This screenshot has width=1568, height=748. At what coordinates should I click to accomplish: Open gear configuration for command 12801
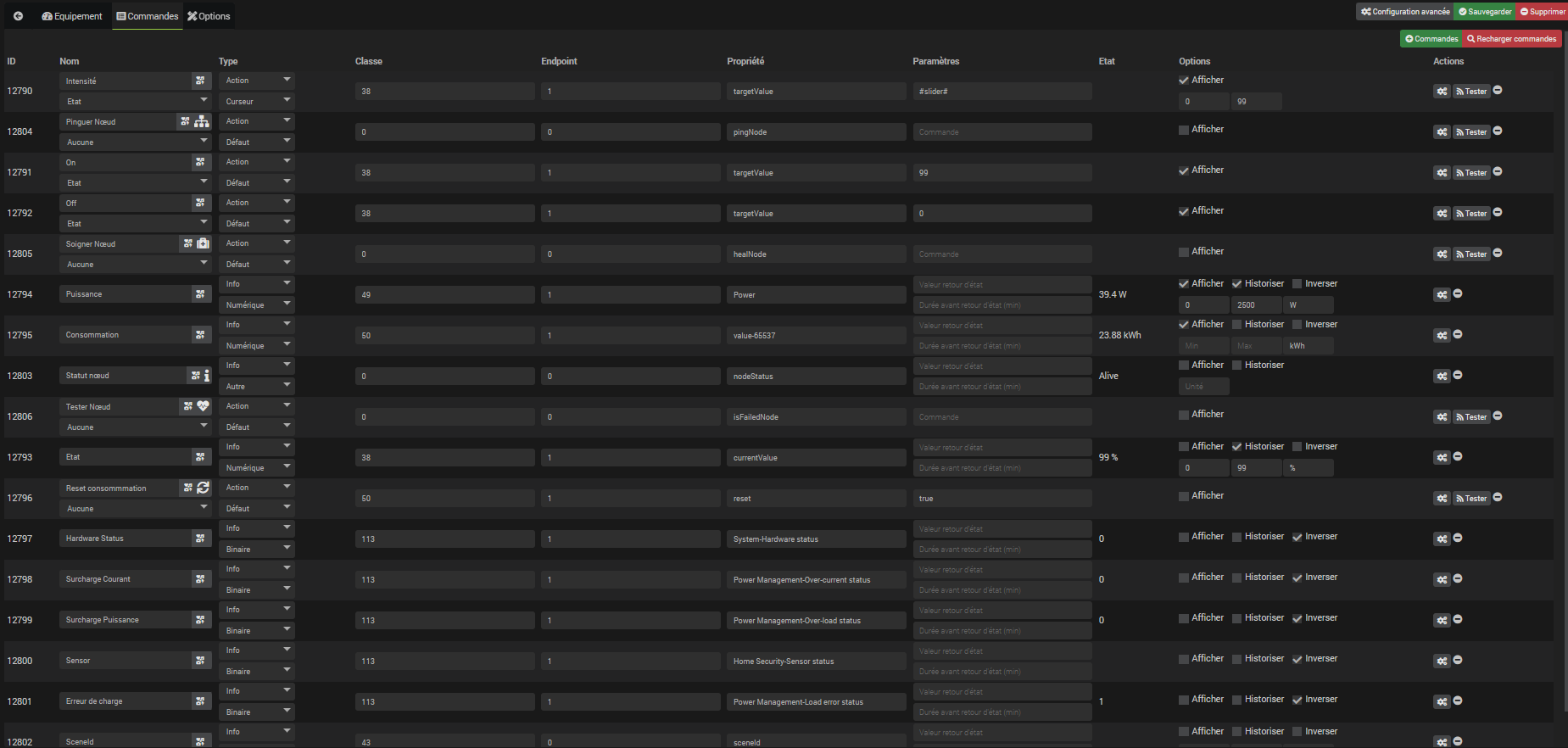click(1442, 701)
